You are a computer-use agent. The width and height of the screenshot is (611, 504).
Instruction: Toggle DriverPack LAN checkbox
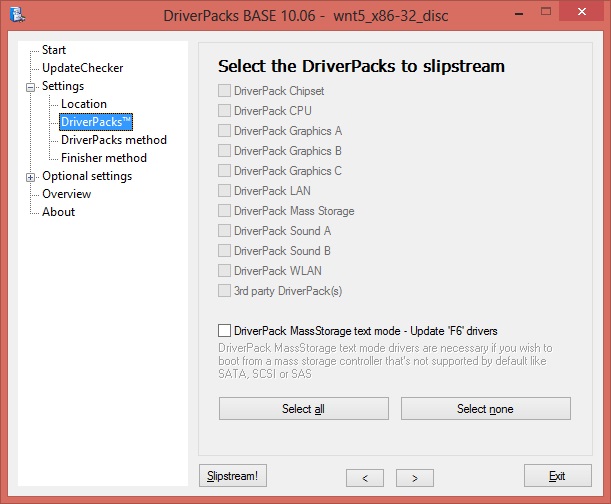224,191
